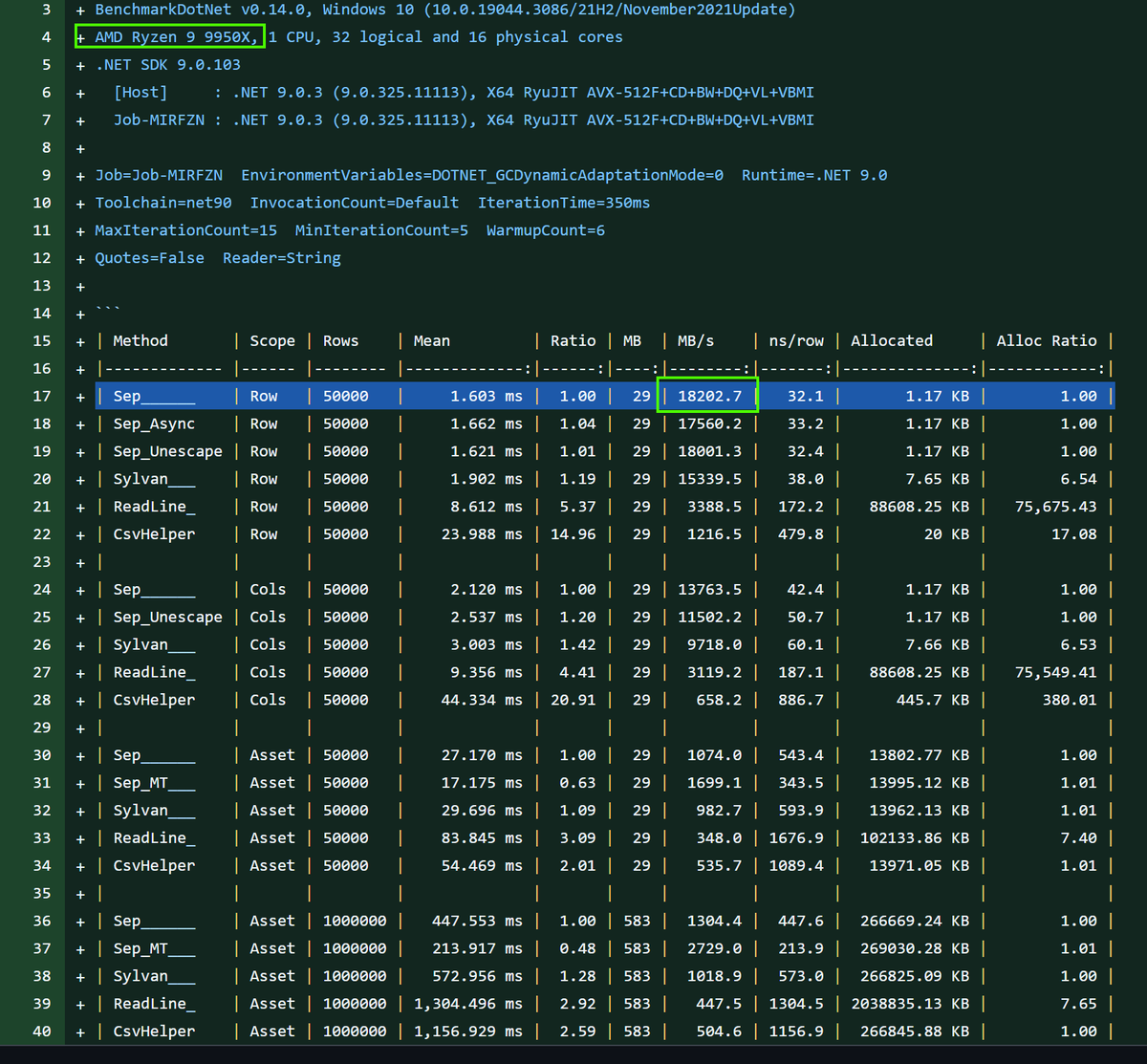The height and width of the screenshot is (1064, 1147).
Task: Select the '1,304.496 ms' mean value
Action: pos(468,1004)
